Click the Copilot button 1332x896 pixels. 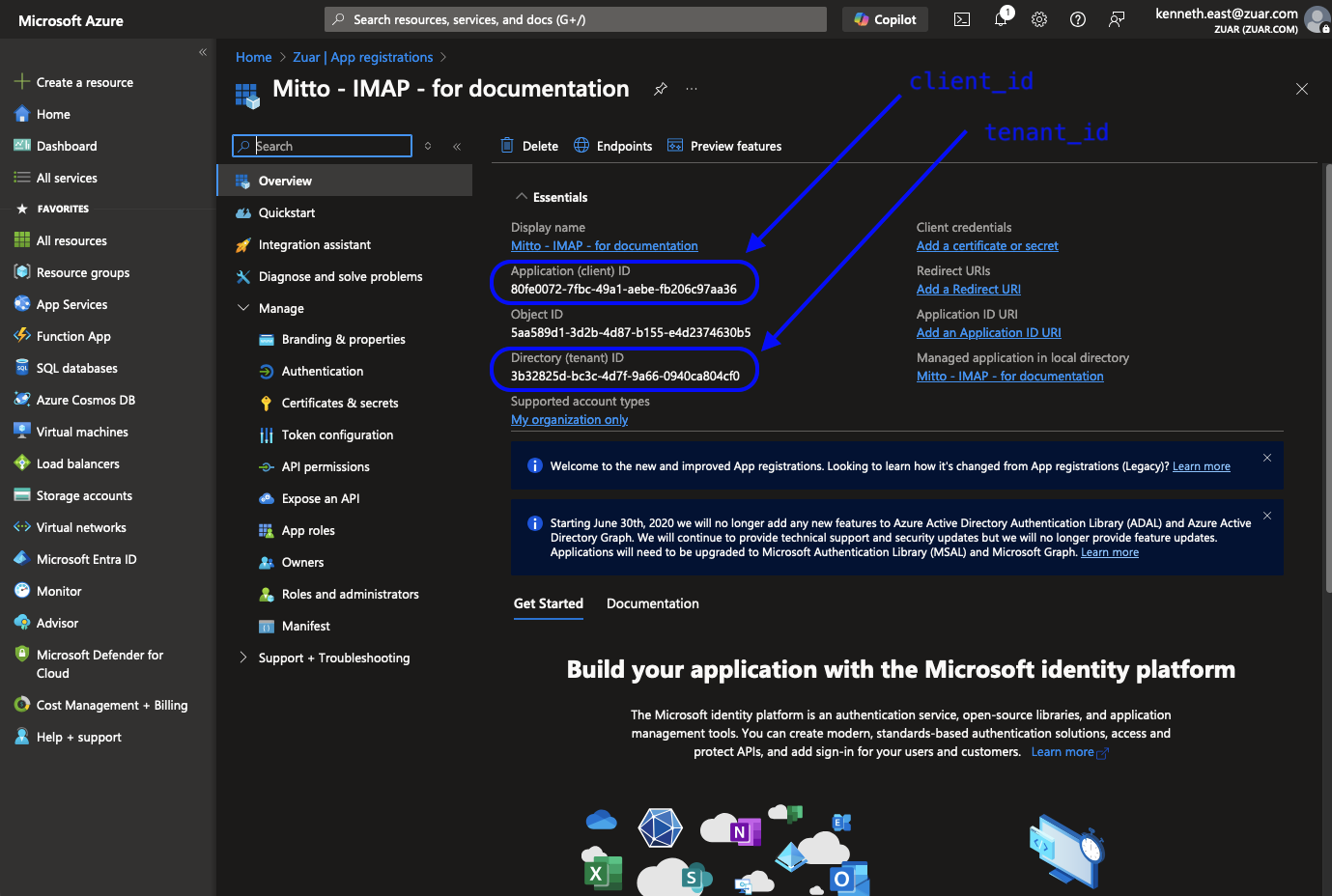885,19
